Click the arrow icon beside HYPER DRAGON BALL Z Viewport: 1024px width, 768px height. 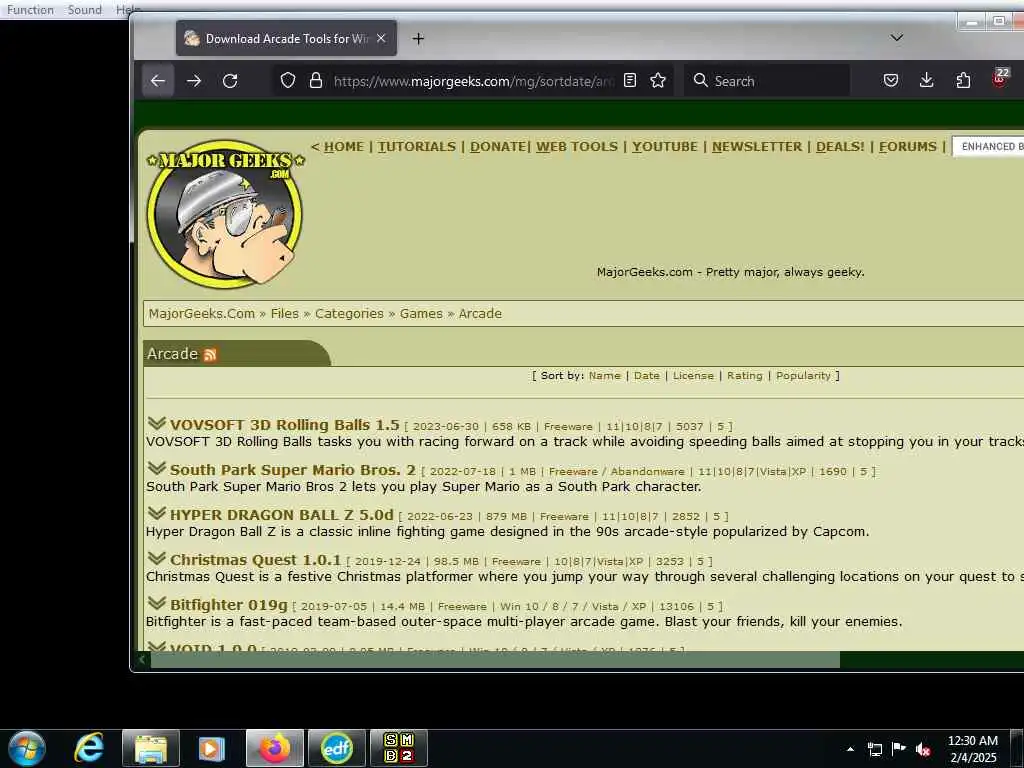(157, 513)
